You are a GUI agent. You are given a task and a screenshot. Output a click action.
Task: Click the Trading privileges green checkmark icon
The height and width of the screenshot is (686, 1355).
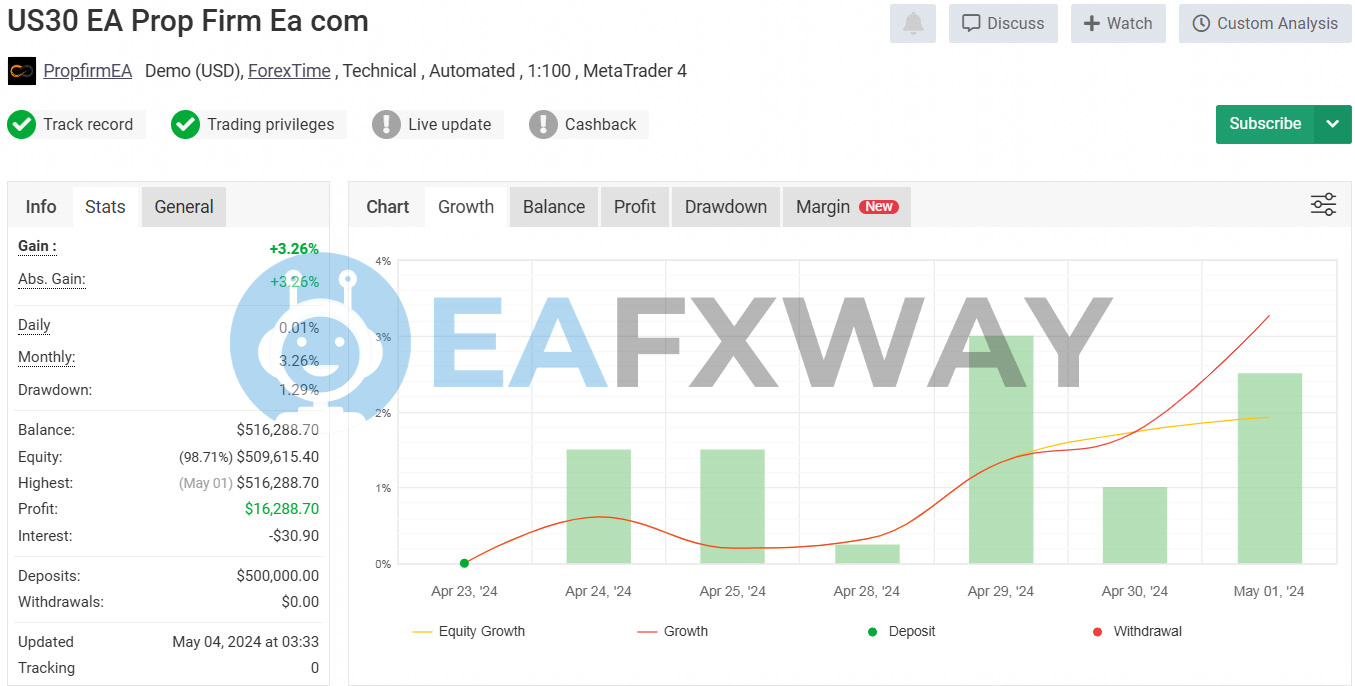(x=185, y=125)
